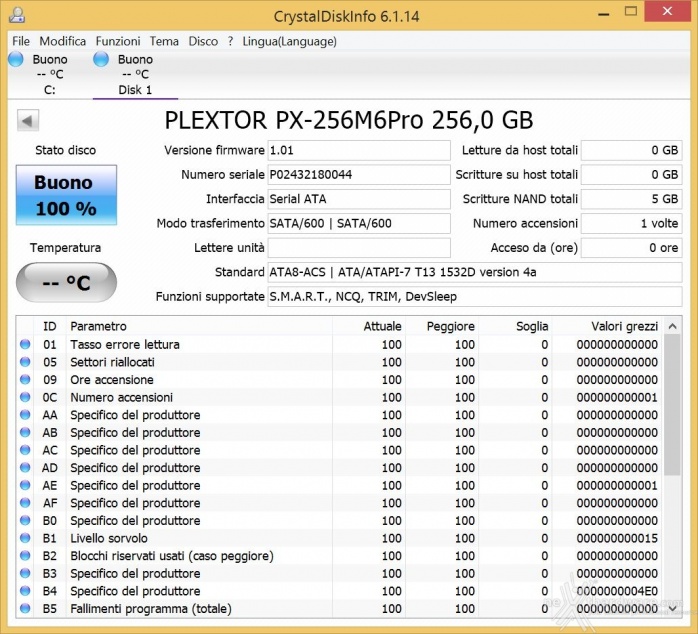Open the File menu

click(21, 41)
